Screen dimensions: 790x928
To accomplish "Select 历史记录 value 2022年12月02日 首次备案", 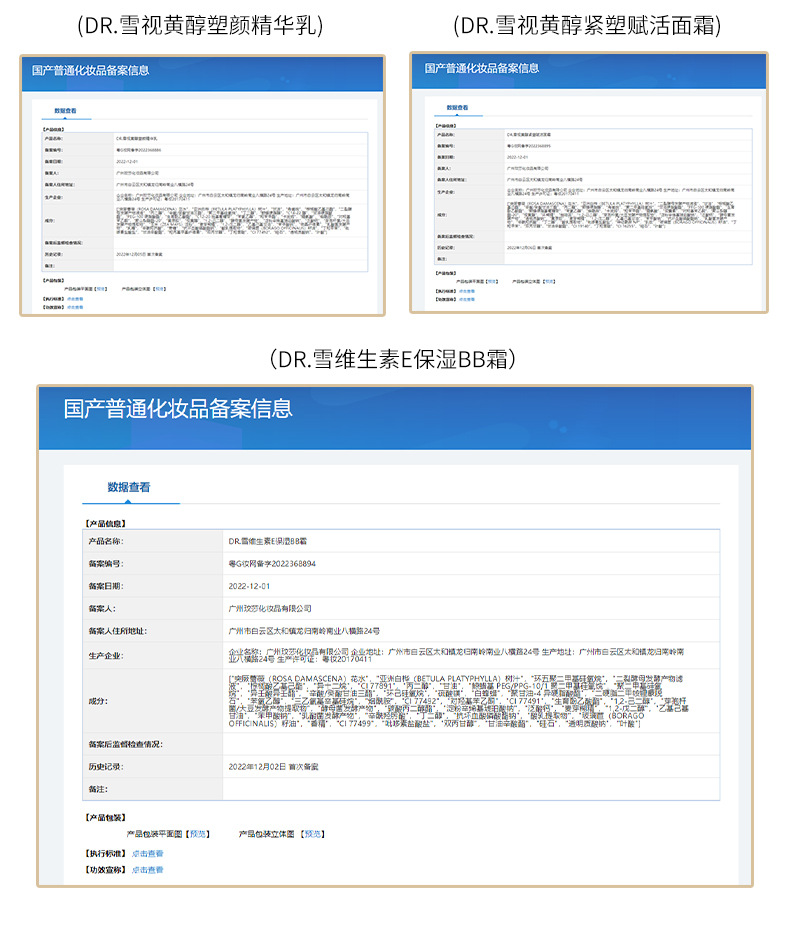I will pos(273,766).
